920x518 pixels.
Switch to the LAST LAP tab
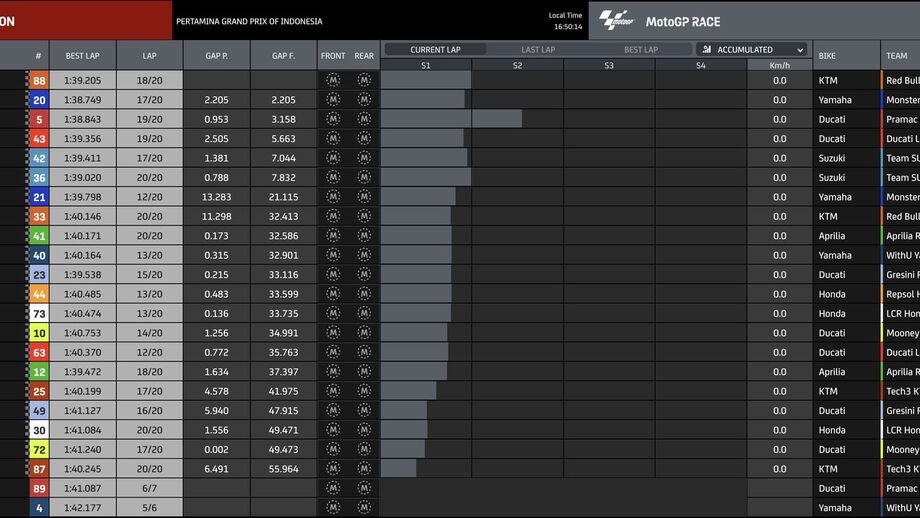point(538,49)
